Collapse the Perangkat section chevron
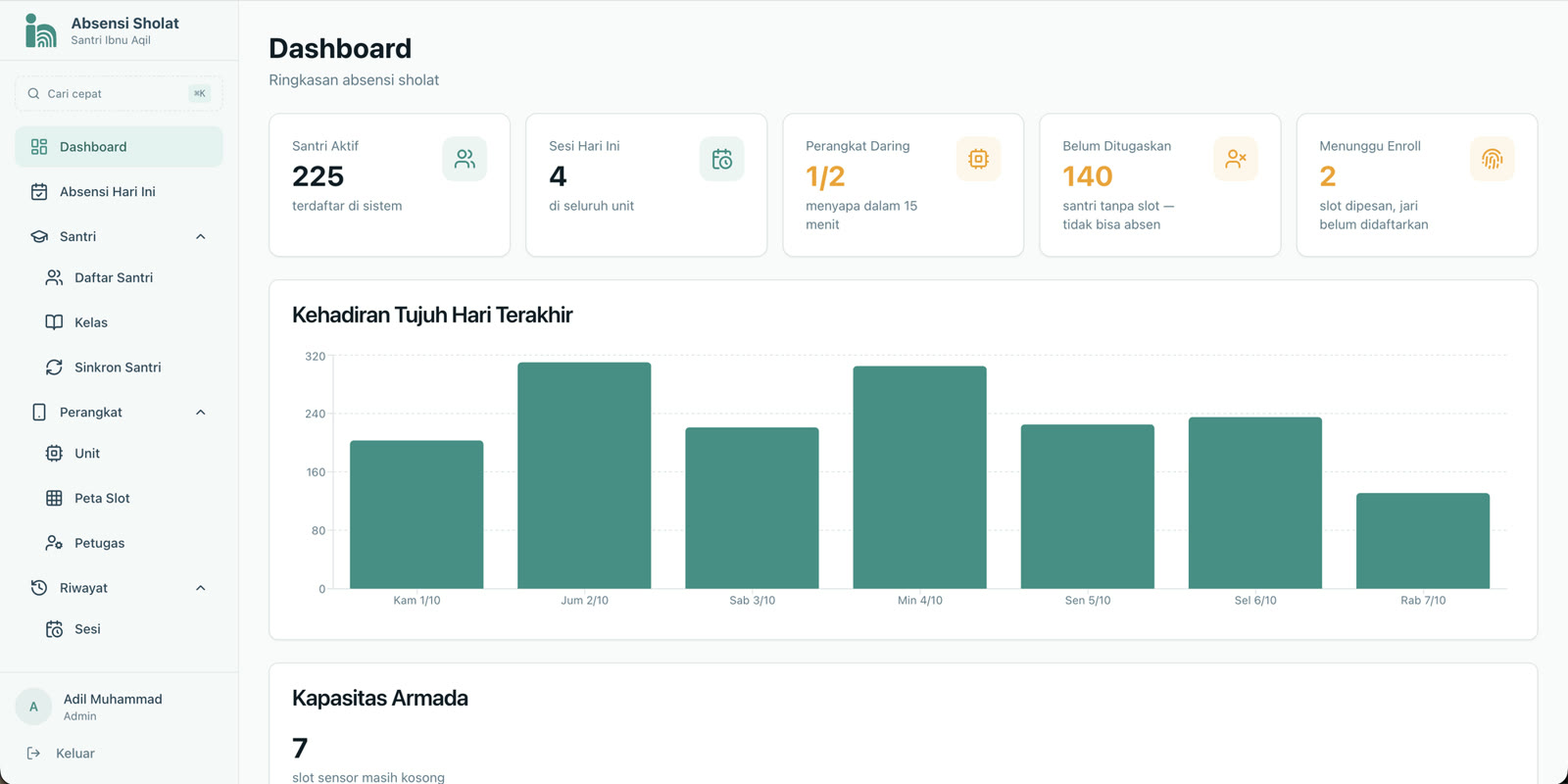The image size is (1568, 784). 201,413
